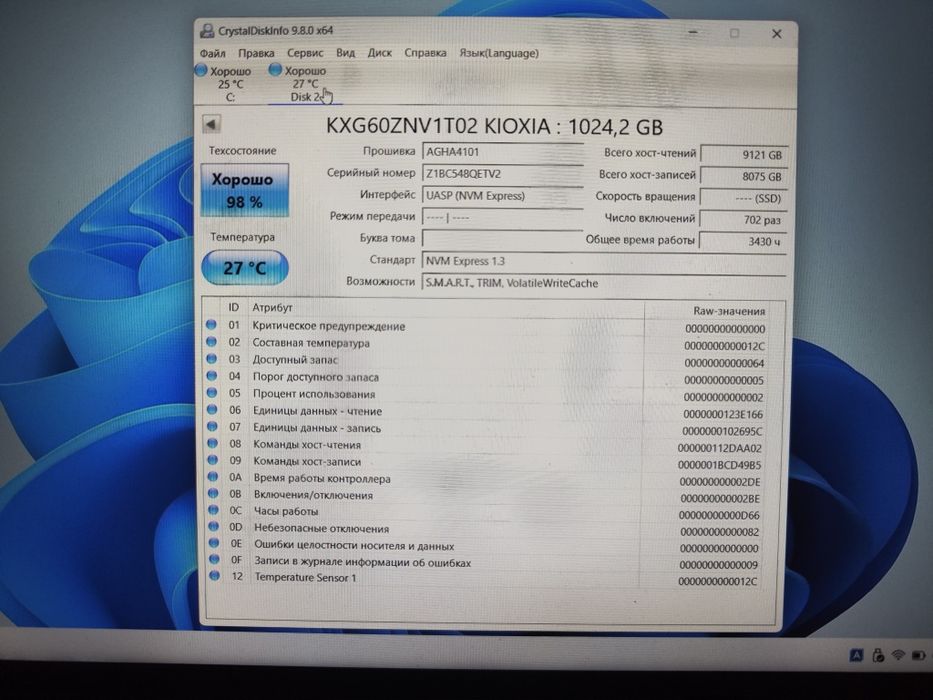Click status icon for 0F Записи в журнале
This screenshot has width=933, height=700.
pyautogui.click(x=214, y=560)
